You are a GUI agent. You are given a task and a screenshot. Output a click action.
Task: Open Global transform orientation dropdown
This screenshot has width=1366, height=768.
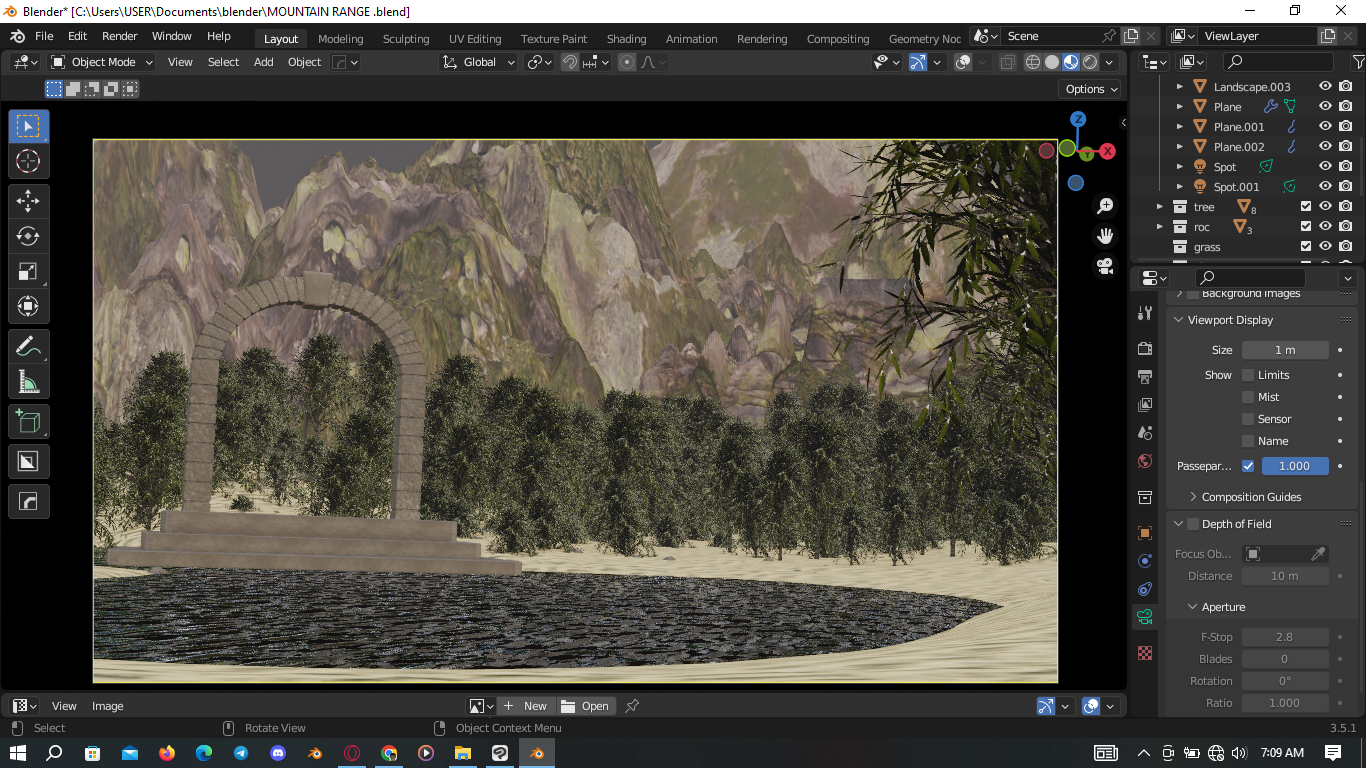[479, 62]
